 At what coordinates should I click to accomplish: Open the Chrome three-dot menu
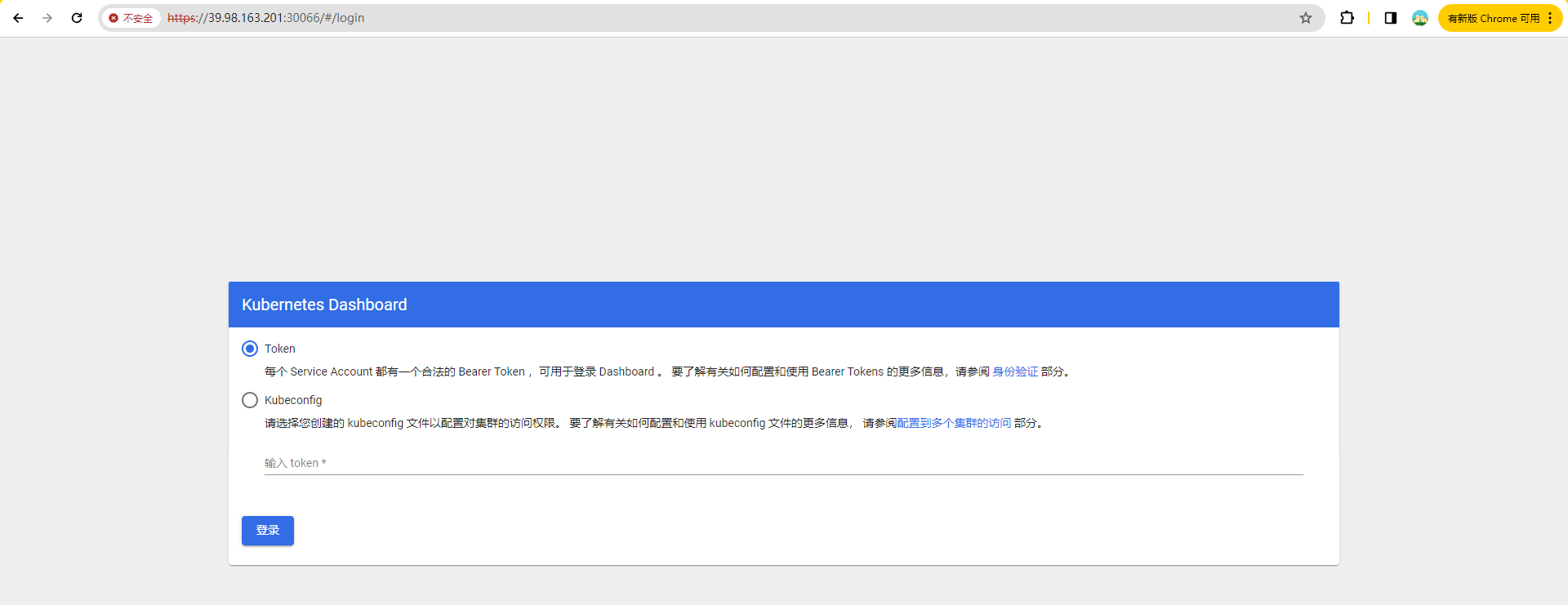pos(1550,18)
